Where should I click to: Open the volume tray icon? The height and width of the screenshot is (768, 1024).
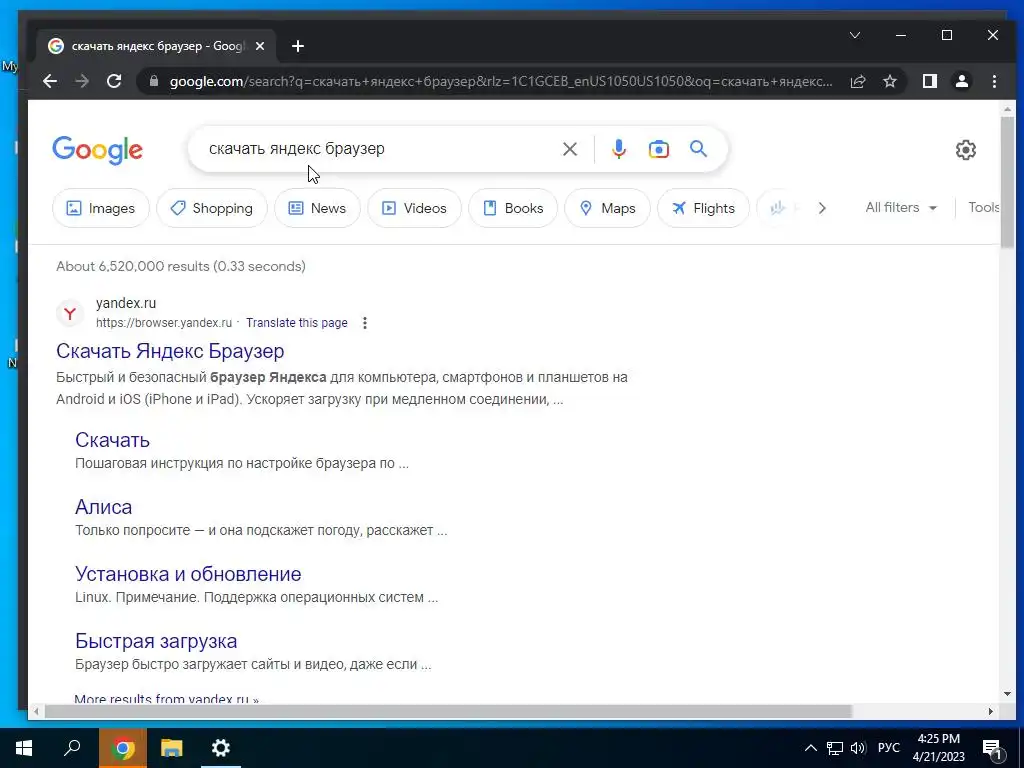(858, 748)
